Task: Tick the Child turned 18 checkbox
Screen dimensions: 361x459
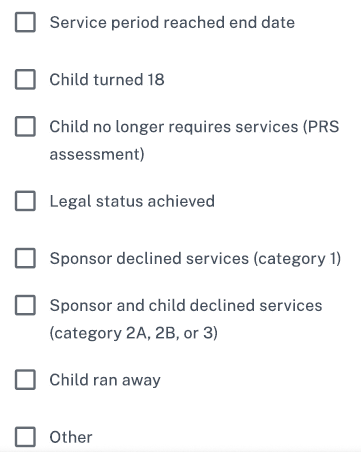Action: (25, 79)
